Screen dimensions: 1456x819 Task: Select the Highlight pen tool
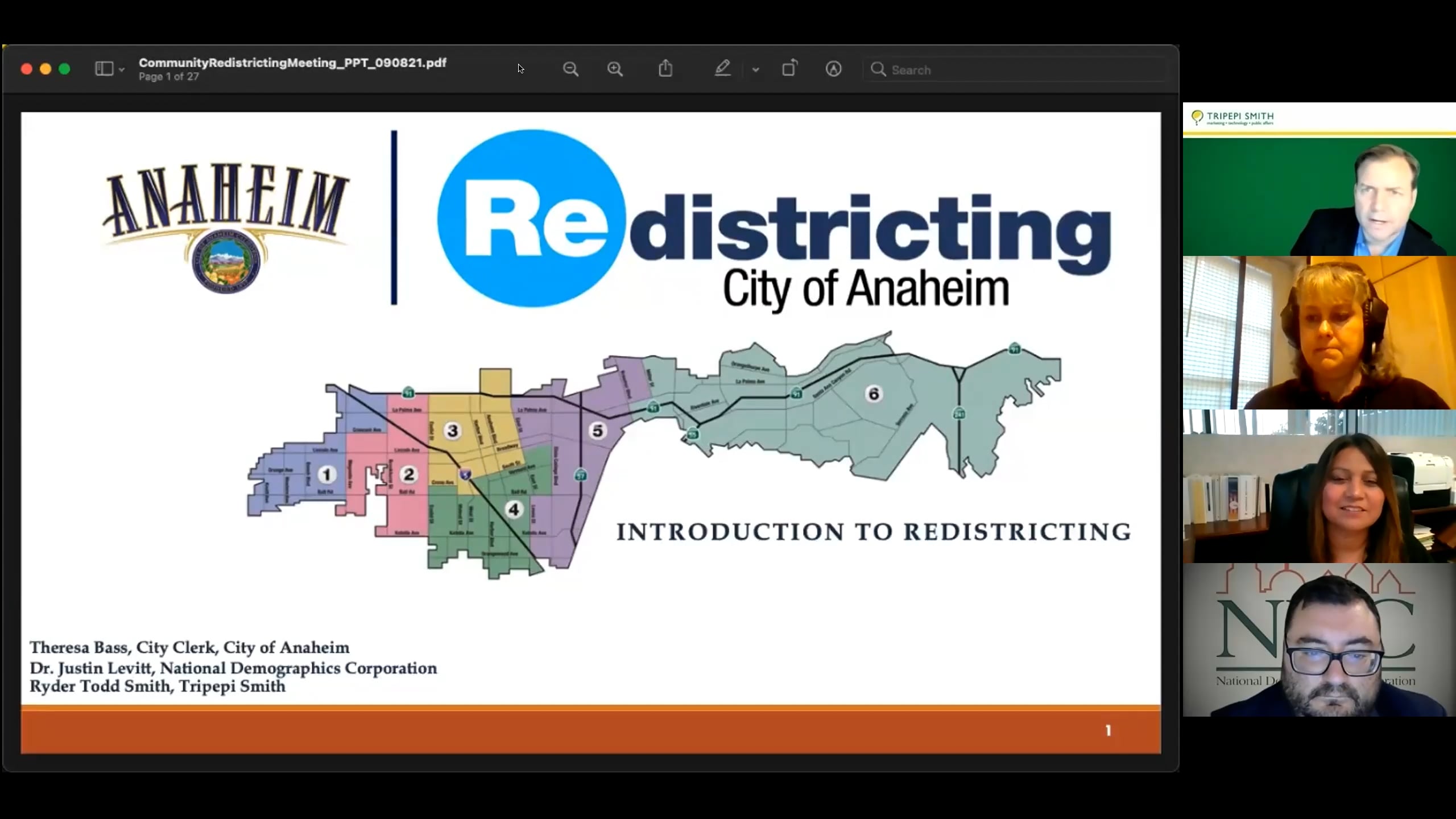pyautogui.click(x=722, y=69)
